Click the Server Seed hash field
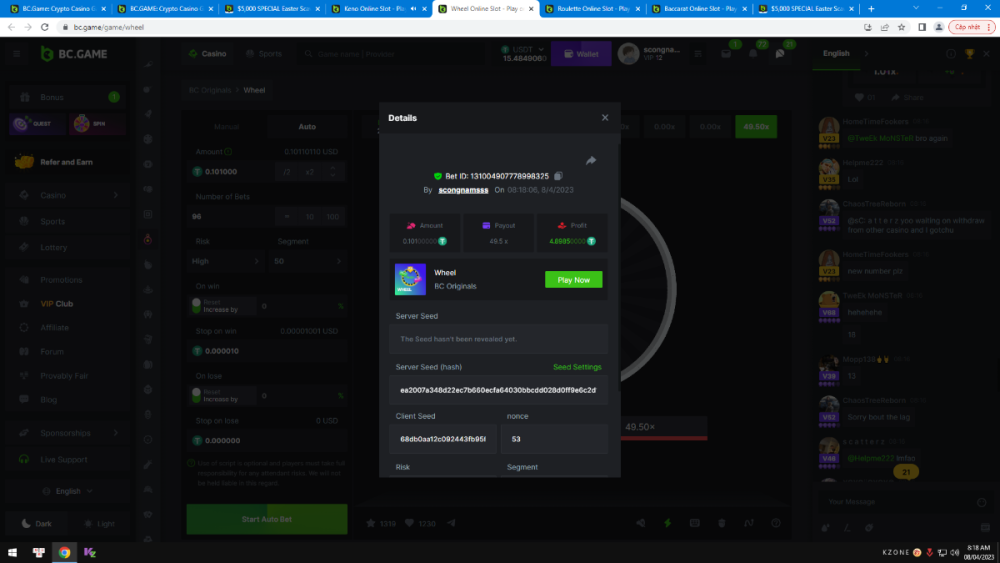Screen dimensions: 1000x563 coord(498,390)
